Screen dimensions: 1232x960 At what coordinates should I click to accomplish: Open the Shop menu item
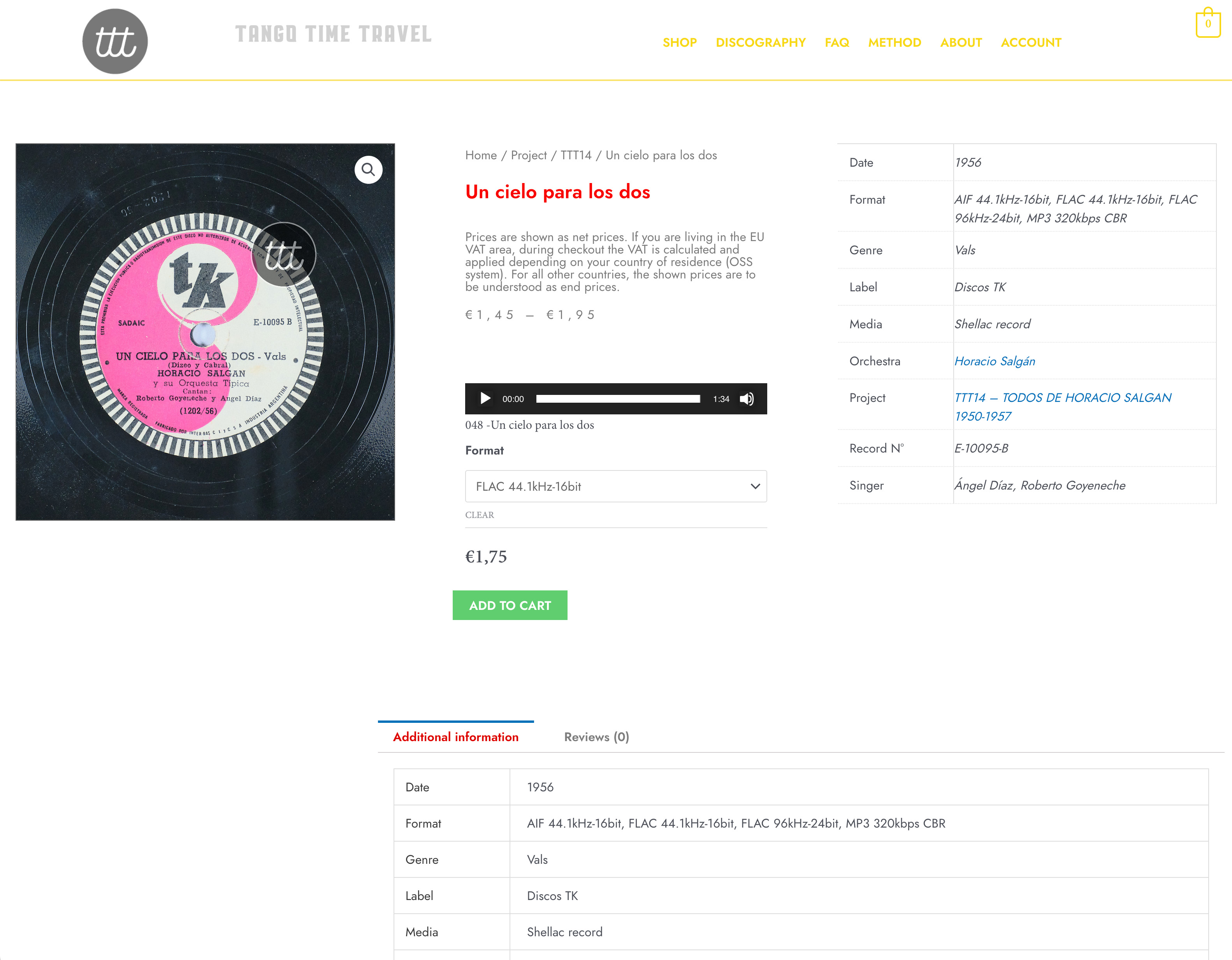pos(680,42)
